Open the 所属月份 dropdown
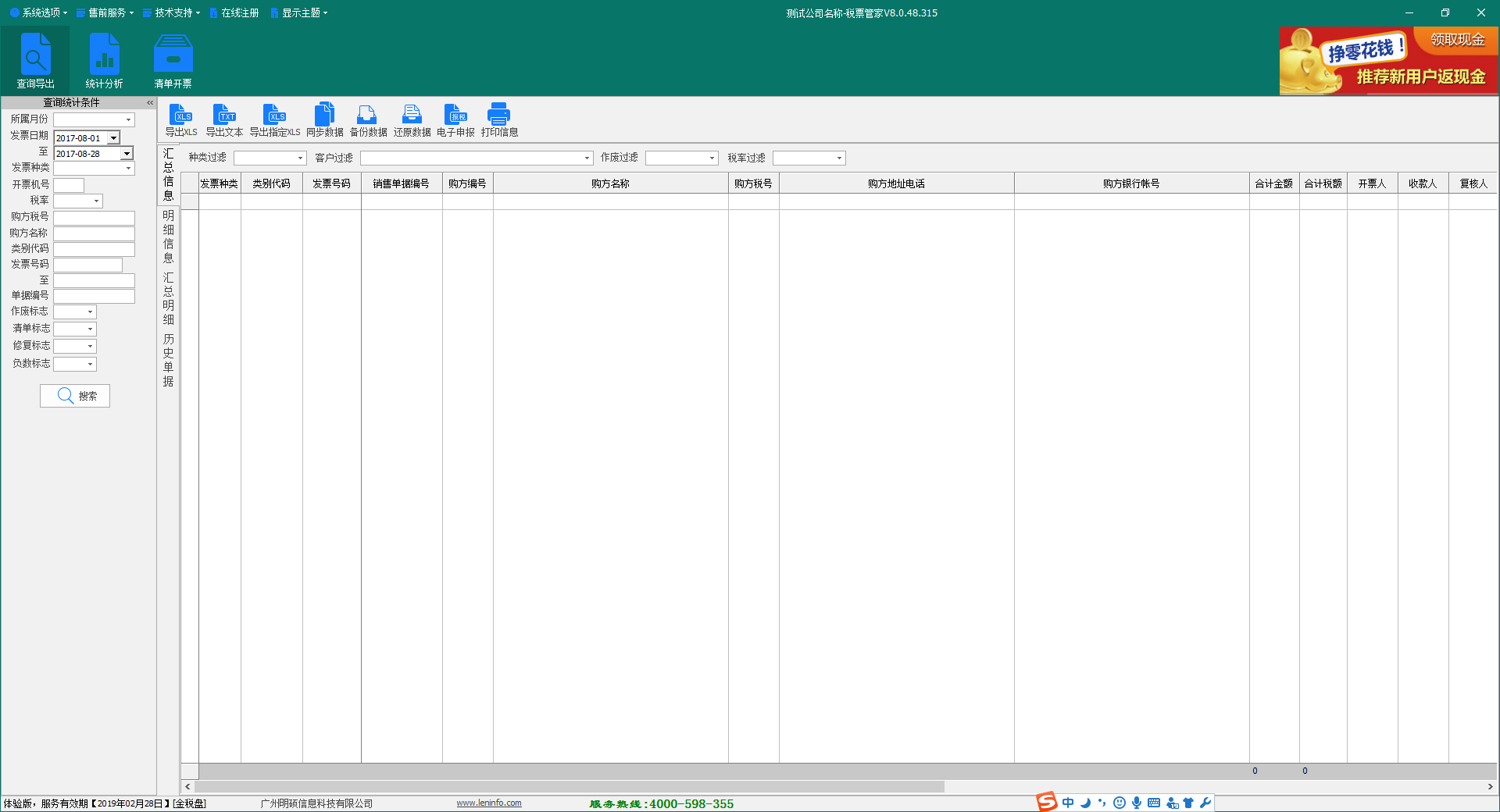1500x812 pixels. pos(128,119)
